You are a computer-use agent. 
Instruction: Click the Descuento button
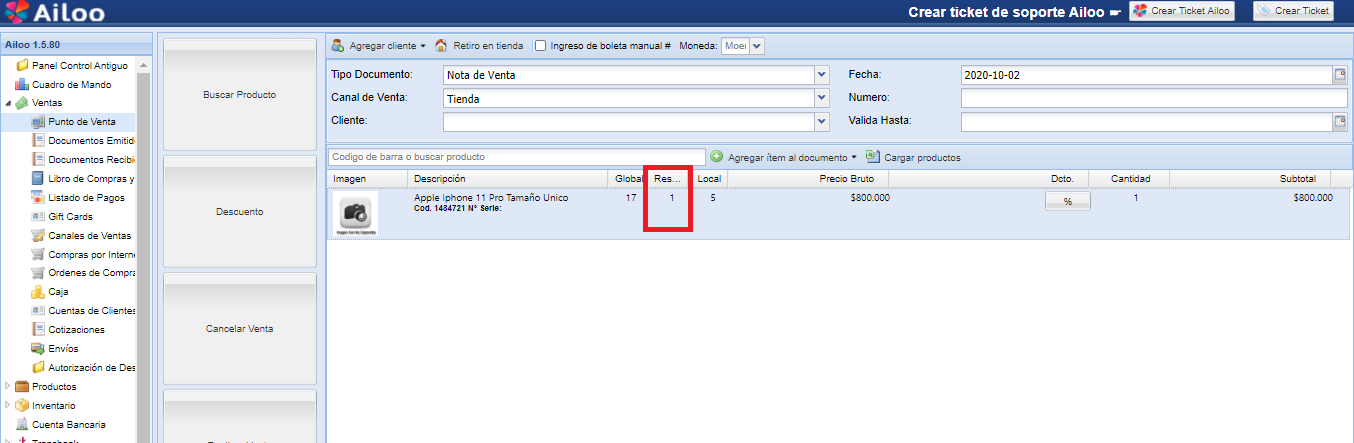click(x=239, y=212)
